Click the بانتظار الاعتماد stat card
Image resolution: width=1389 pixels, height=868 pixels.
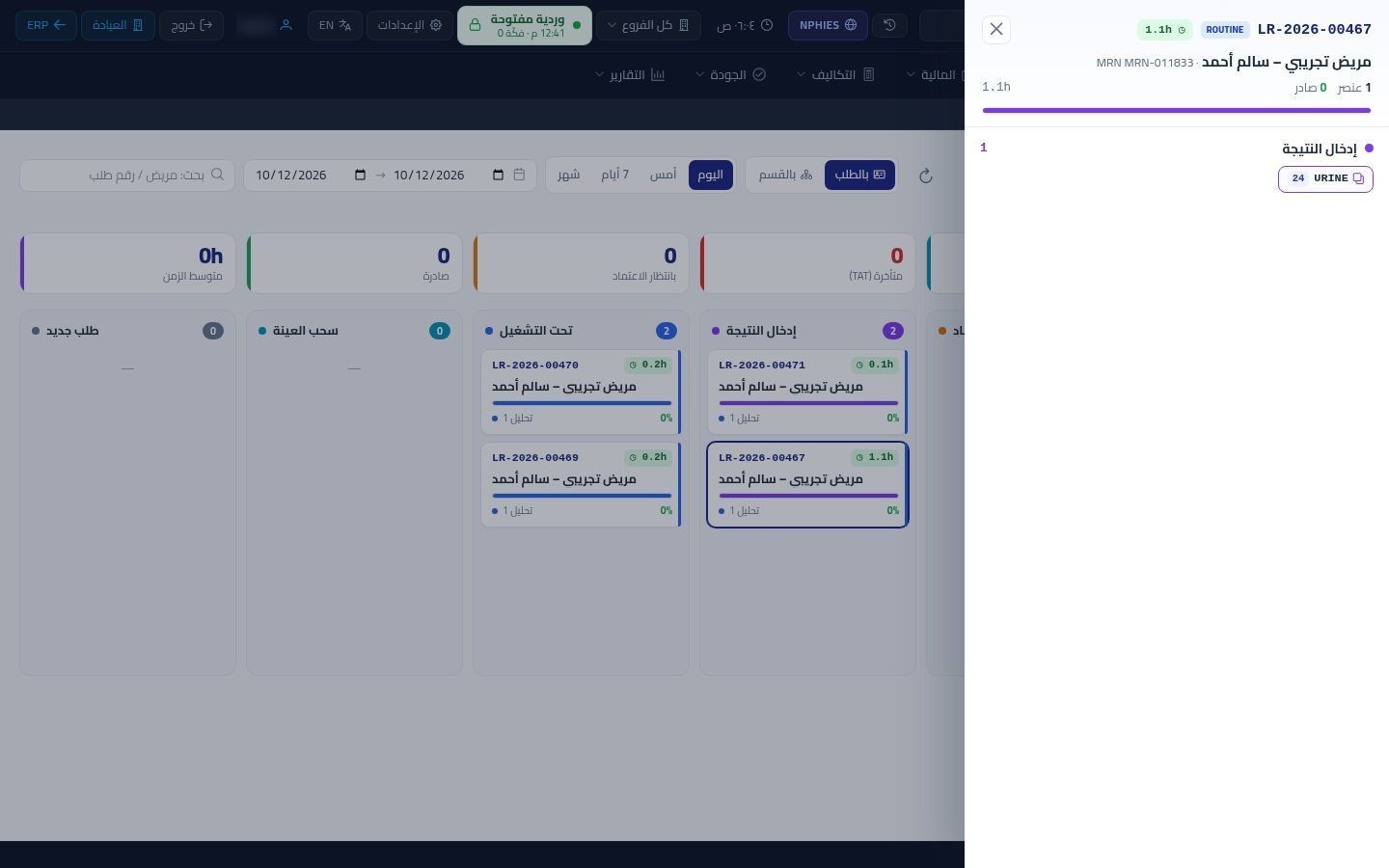[x=581, y=263]
